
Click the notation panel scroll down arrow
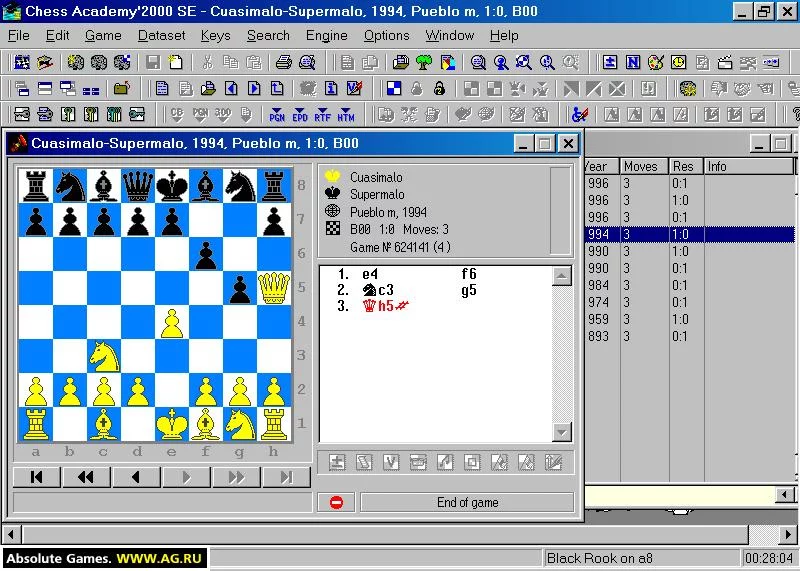562,433
